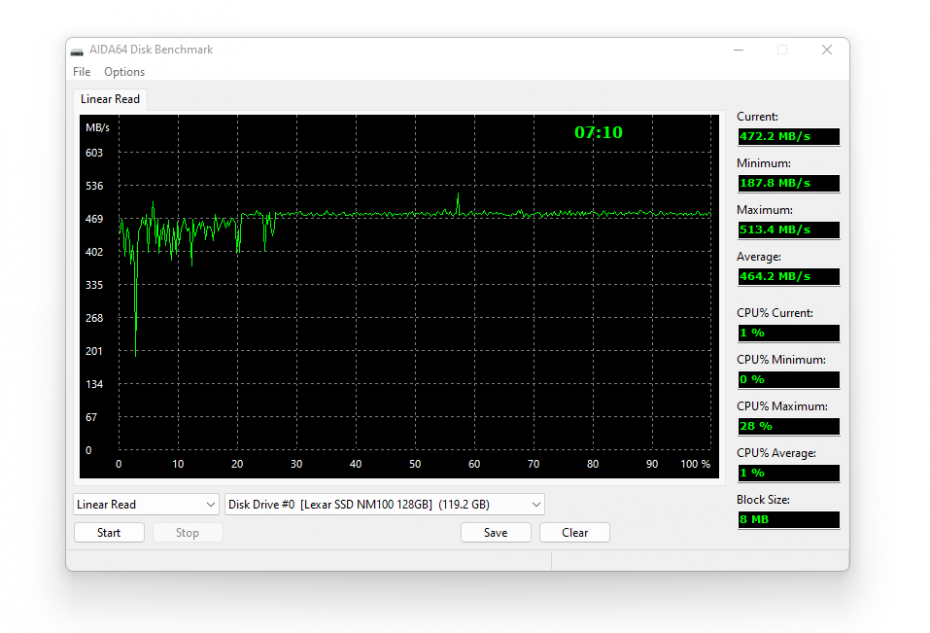Click the Current speed 472.2 MB/s field
The width and height of the screenshot is (930, 633).
pos(788,137)
